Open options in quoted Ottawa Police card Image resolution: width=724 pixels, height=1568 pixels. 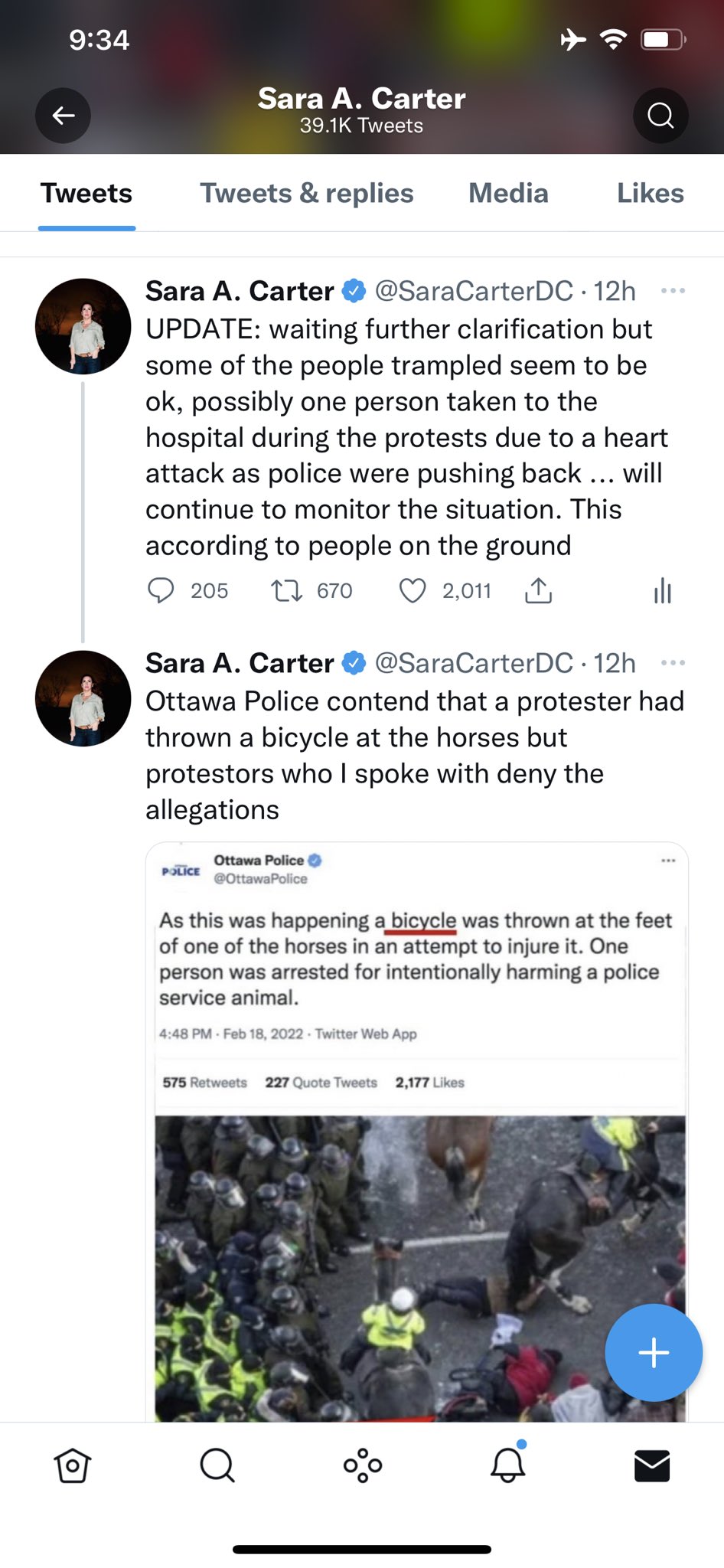668,861
